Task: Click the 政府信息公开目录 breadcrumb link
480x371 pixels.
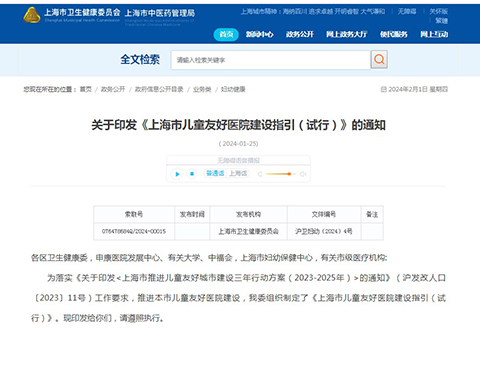Action: tap(159, 89)
